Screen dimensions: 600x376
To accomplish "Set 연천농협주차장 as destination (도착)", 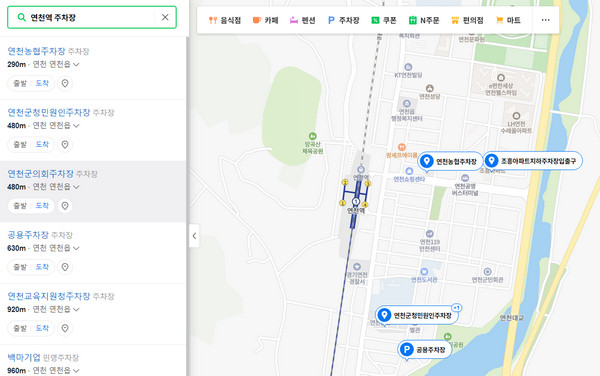I will pyautogui.click(x=42, y=83).
